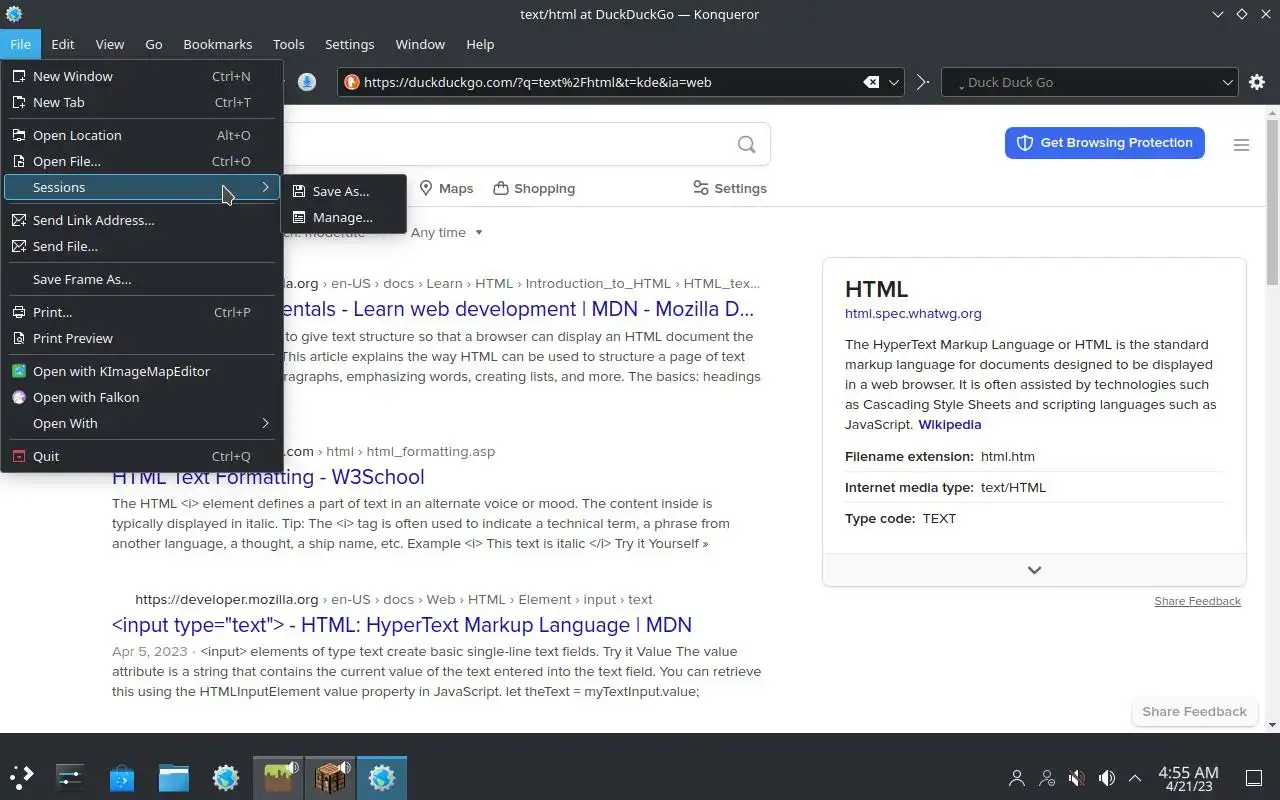
Task: Switch to the Maps tab
Action: point(446,188)
